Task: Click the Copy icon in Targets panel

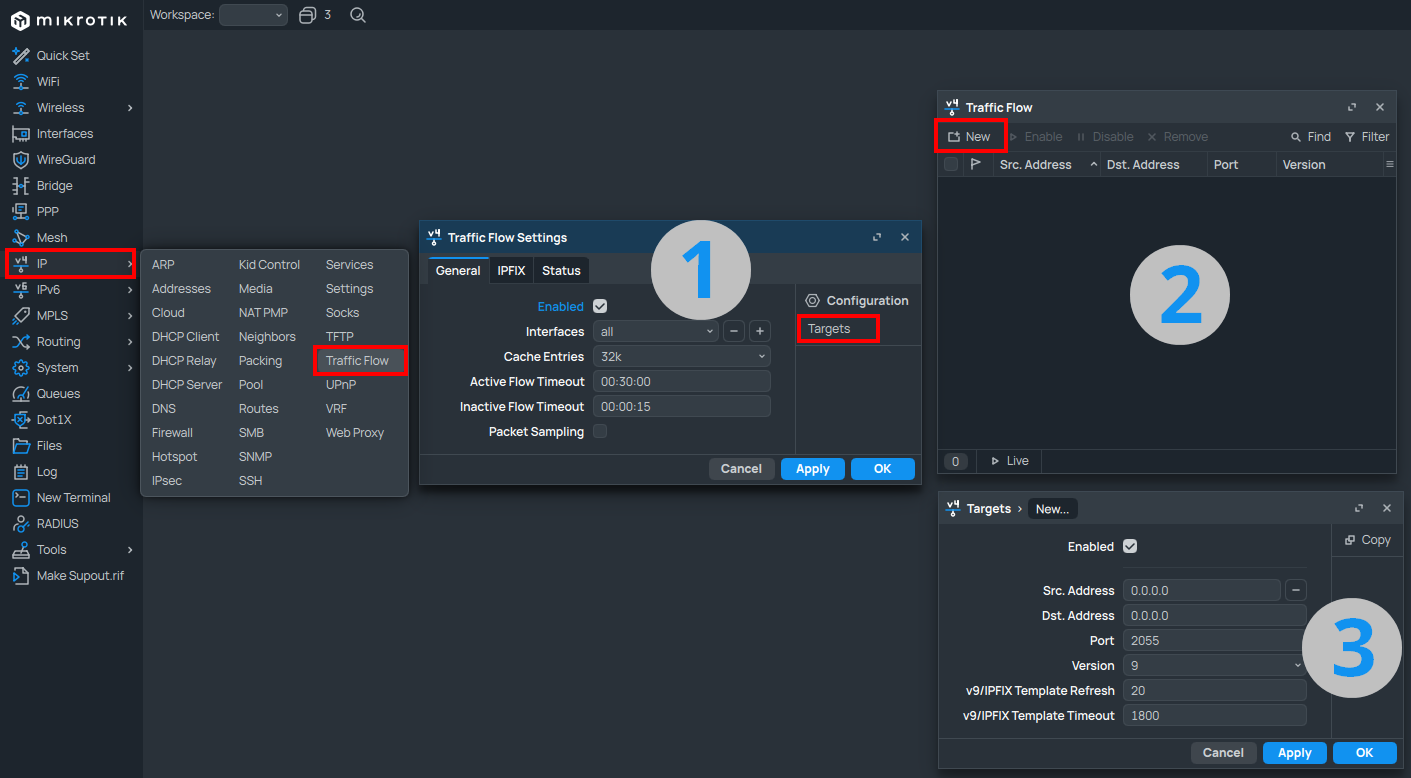Action: 1350,540
